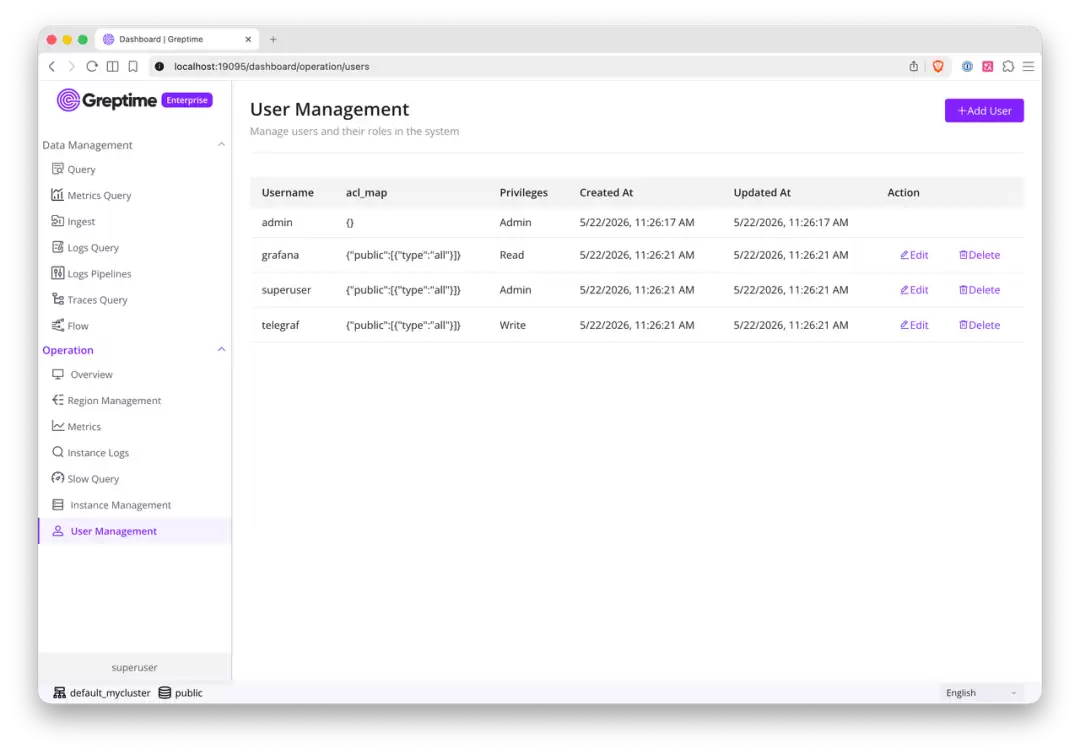The image size is (1080, 754).
Task: Click the red extension icon in toolbar
Action: click(x=988, y=66)
